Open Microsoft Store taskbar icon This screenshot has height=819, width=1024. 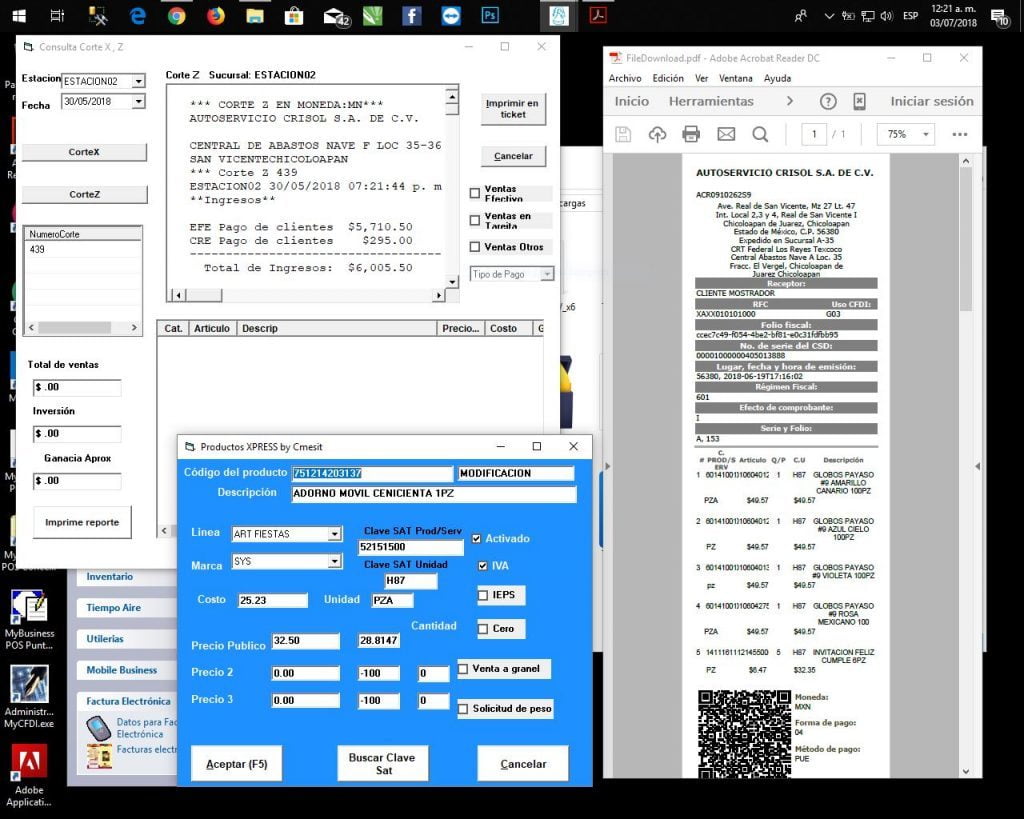(294, 16)
